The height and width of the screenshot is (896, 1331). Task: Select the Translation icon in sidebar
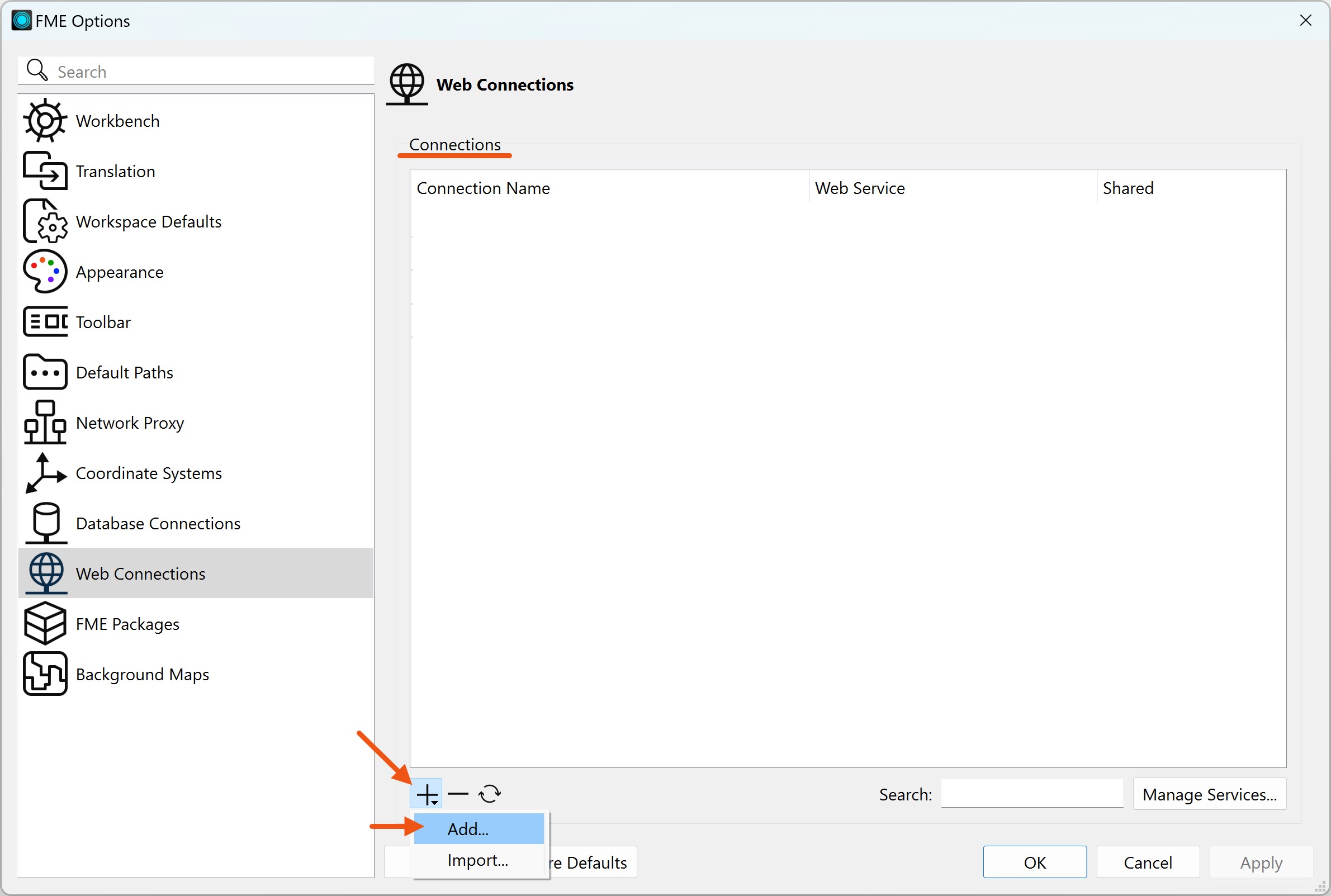tap(45, 171)
